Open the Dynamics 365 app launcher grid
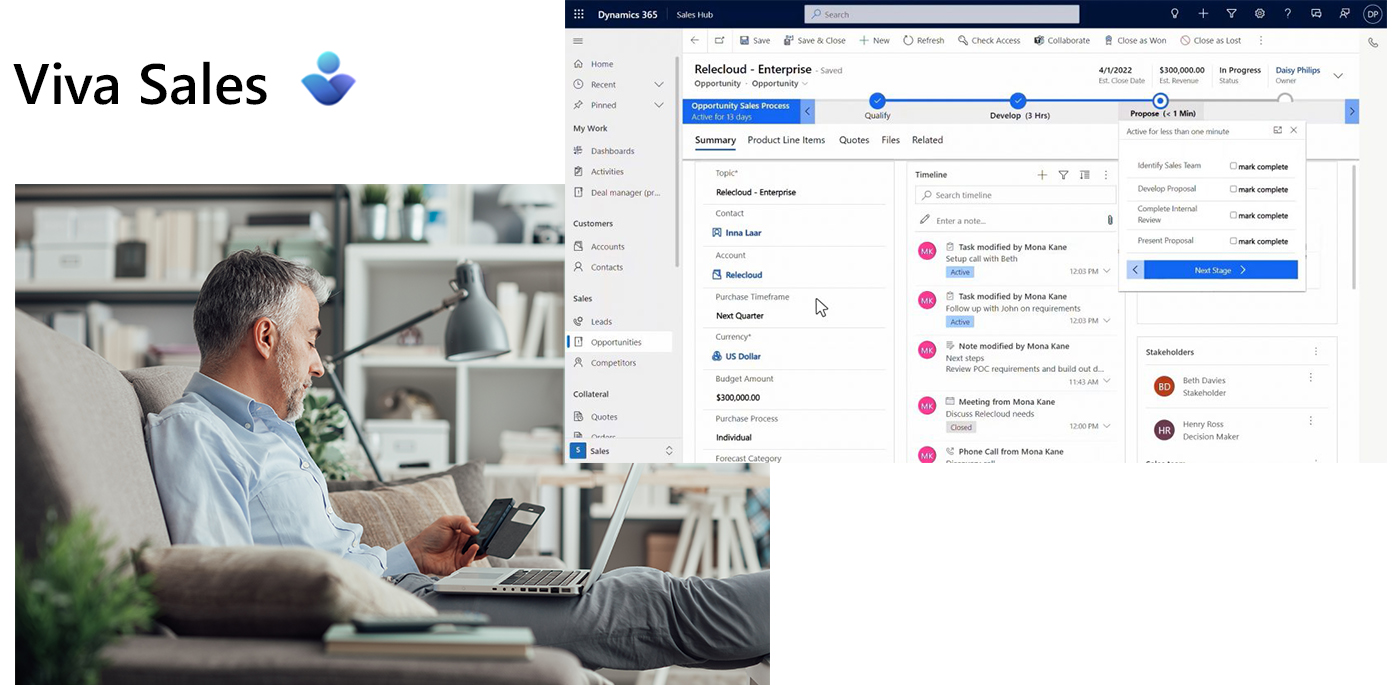The width and height of the screenshot is (1400, 685). tap(579, 14)
